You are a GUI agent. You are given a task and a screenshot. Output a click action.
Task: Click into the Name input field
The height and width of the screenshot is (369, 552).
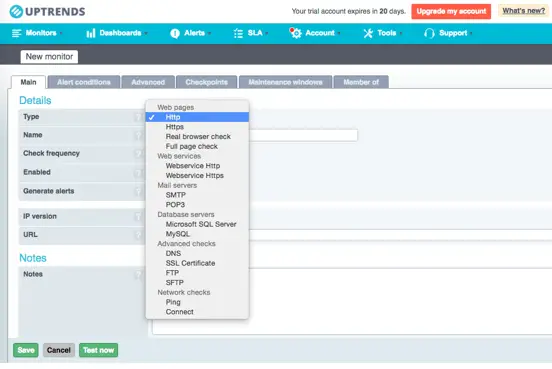point(303,136)
